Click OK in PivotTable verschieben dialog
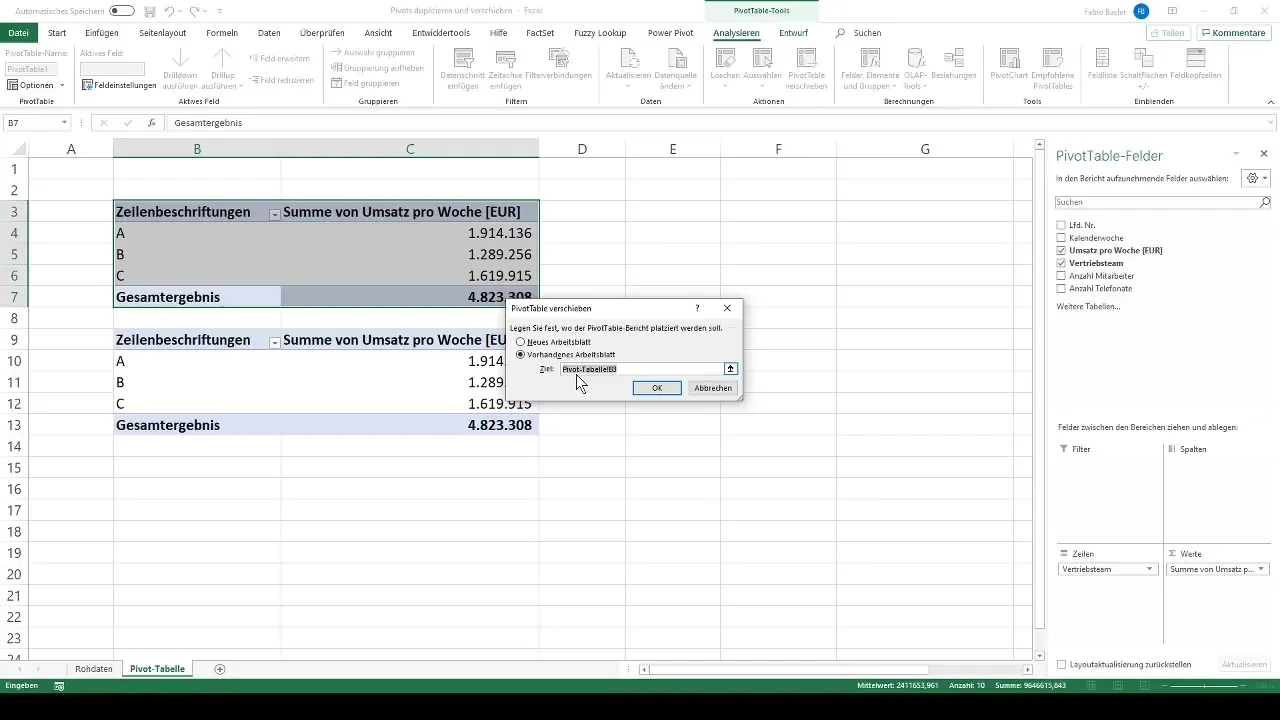 click(657, 388)
